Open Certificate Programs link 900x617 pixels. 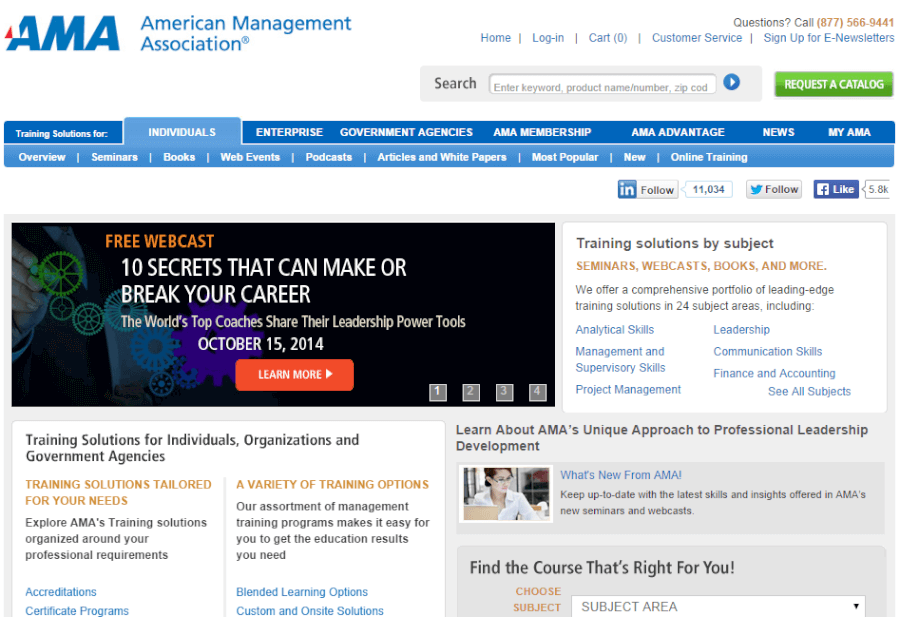(77, 611)
